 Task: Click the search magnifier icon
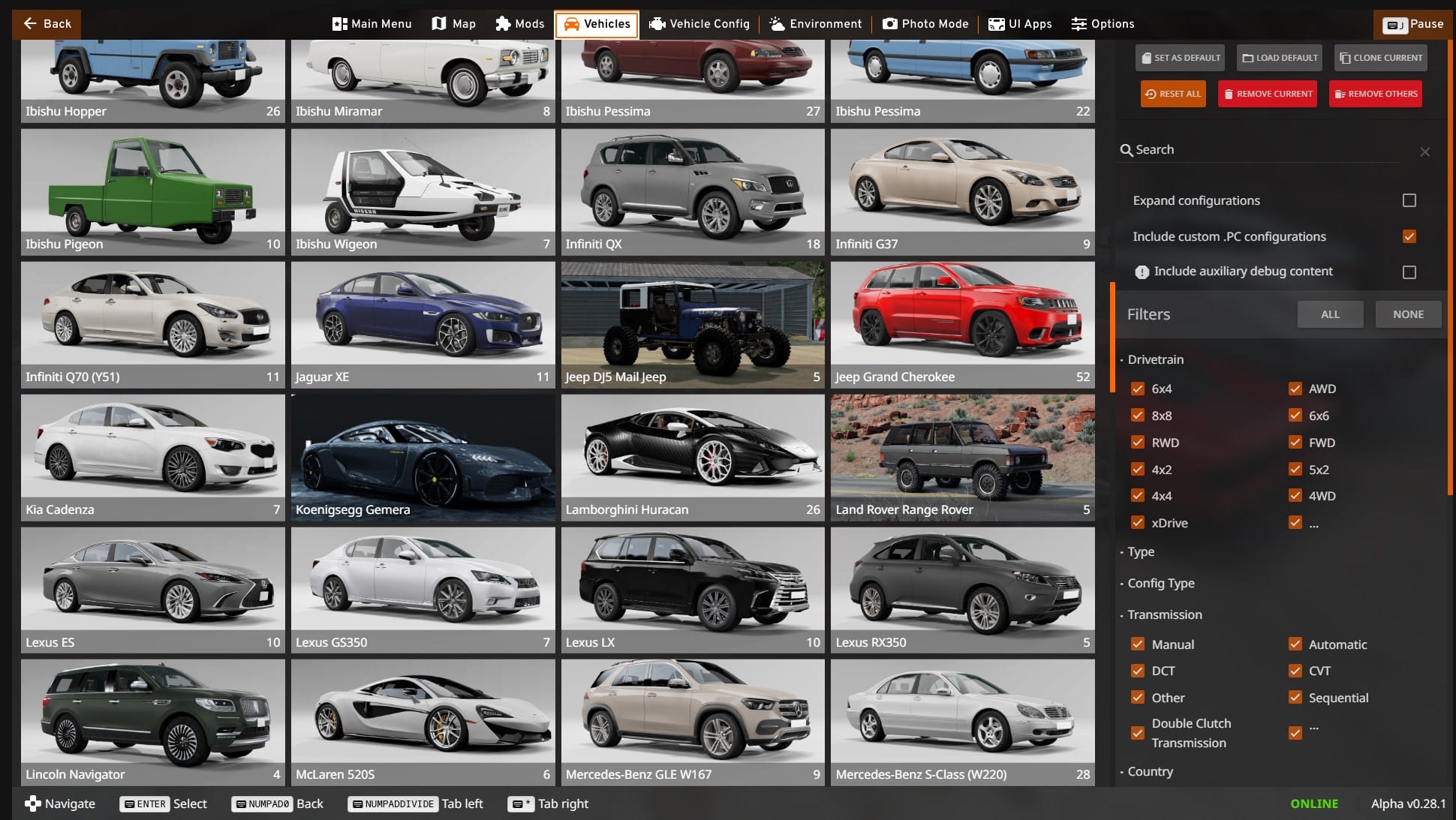point(1126,150)
